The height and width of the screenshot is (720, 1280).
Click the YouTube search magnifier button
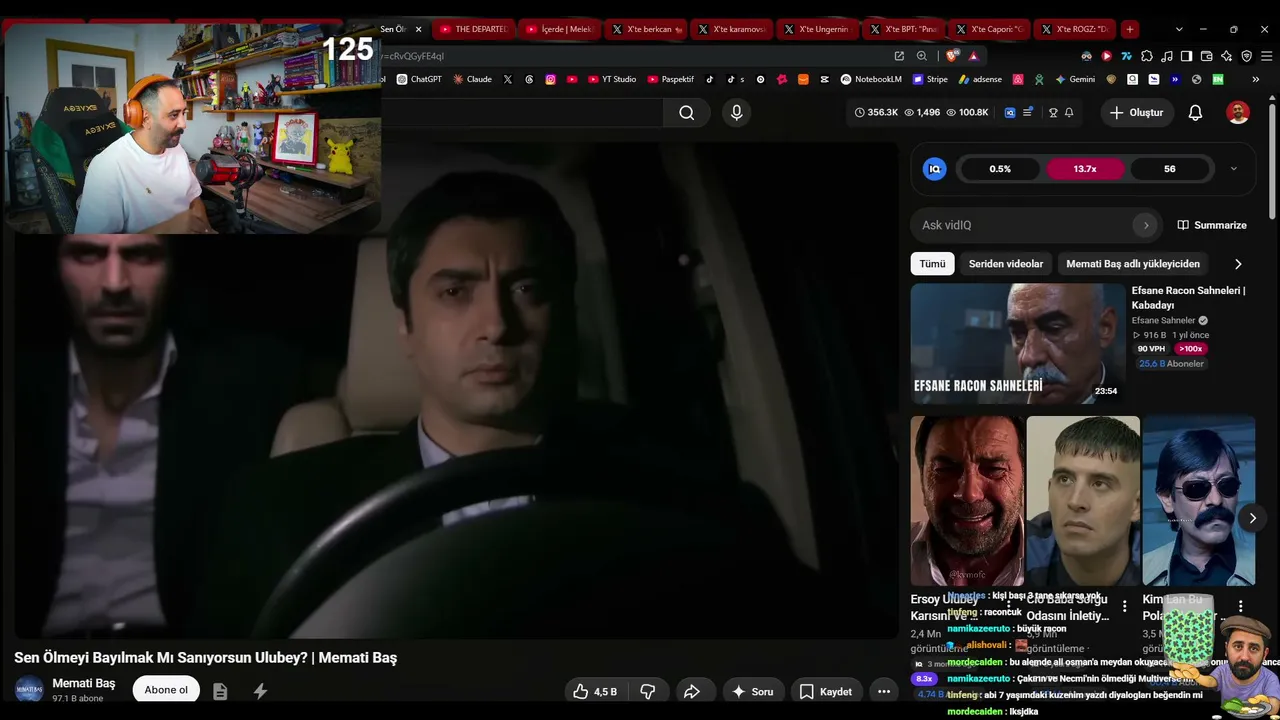coord(686,113)
